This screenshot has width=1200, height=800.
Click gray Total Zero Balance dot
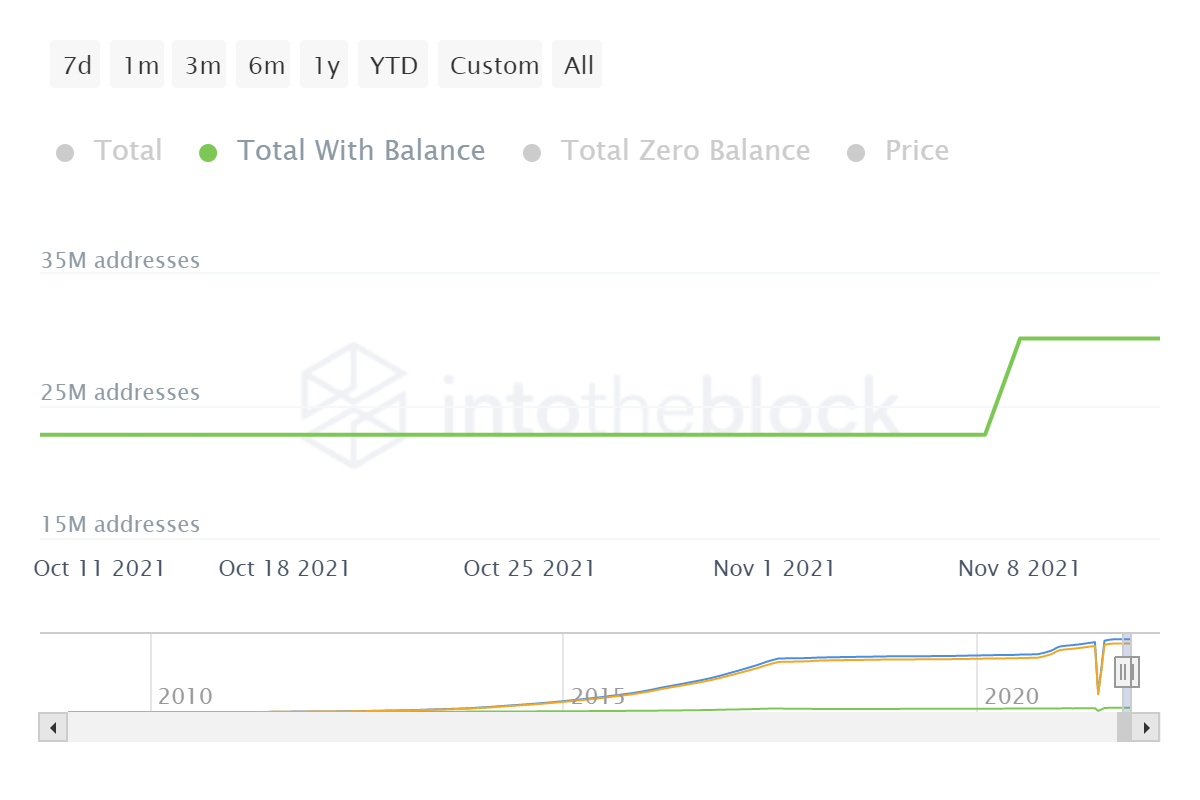tap(532, 153)
